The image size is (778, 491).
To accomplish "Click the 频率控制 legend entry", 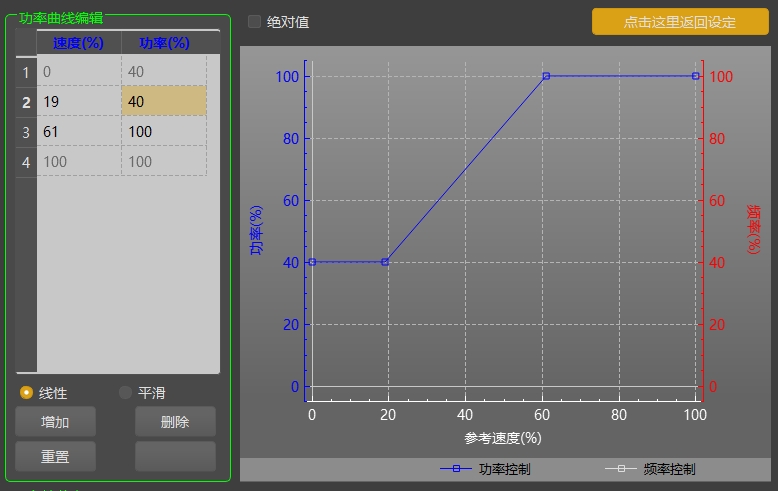I will [x=650, y=469].
